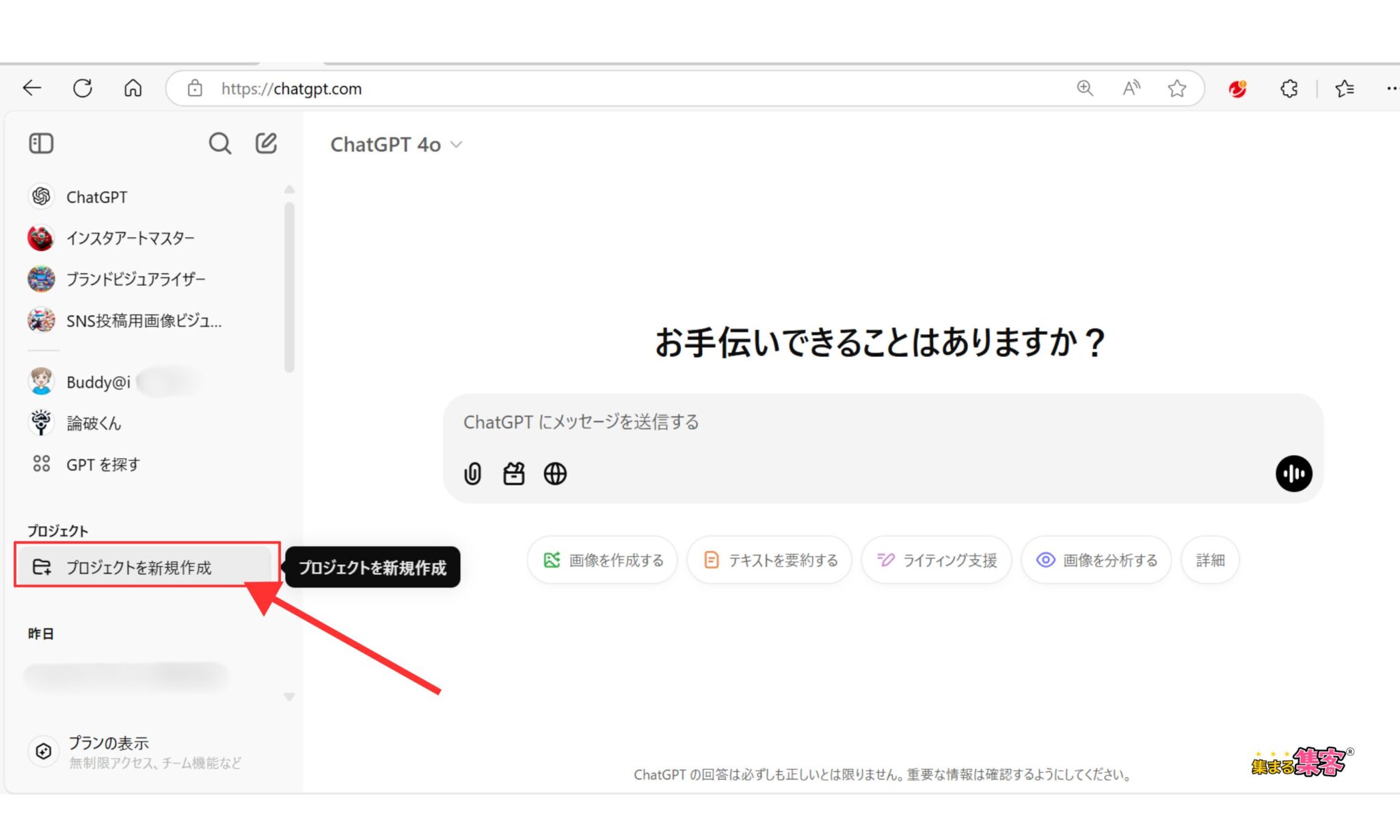Toggle the sidebar collapse icon
Screen dimensions: 1400x840
pyautogui.click(x=41, y=144)
